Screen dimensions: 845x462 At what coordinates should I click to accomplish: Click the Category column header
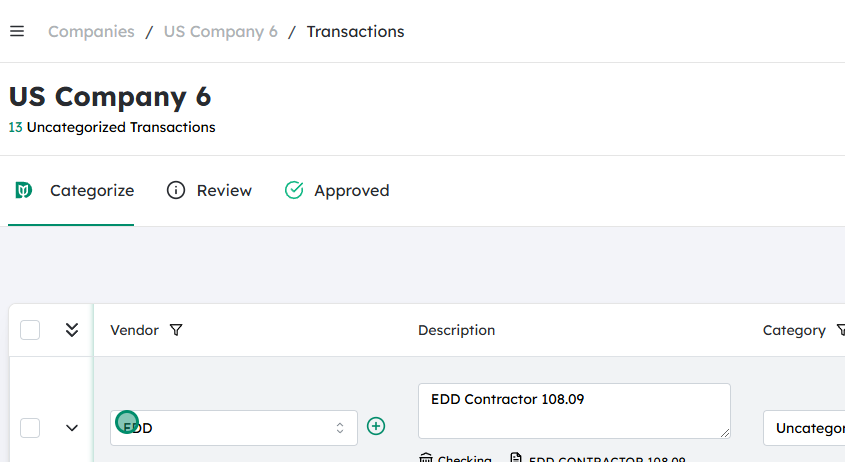[794, 330]
